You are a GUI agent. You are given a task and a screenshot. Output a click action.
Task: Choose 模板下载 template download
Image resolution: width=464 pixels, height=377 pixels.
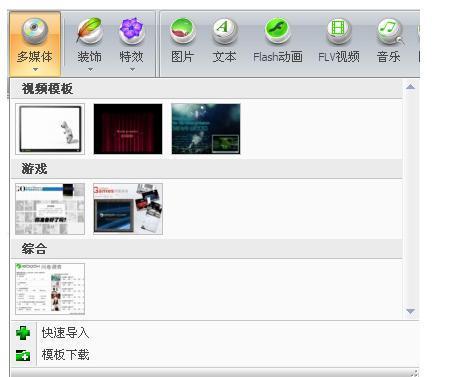65,355
